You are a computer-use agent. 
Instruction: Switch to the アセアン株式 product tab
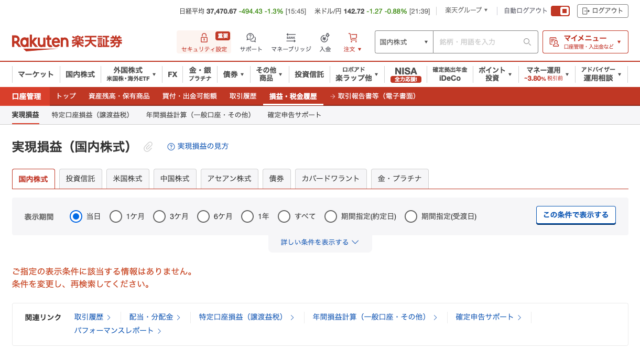(229, 179)
